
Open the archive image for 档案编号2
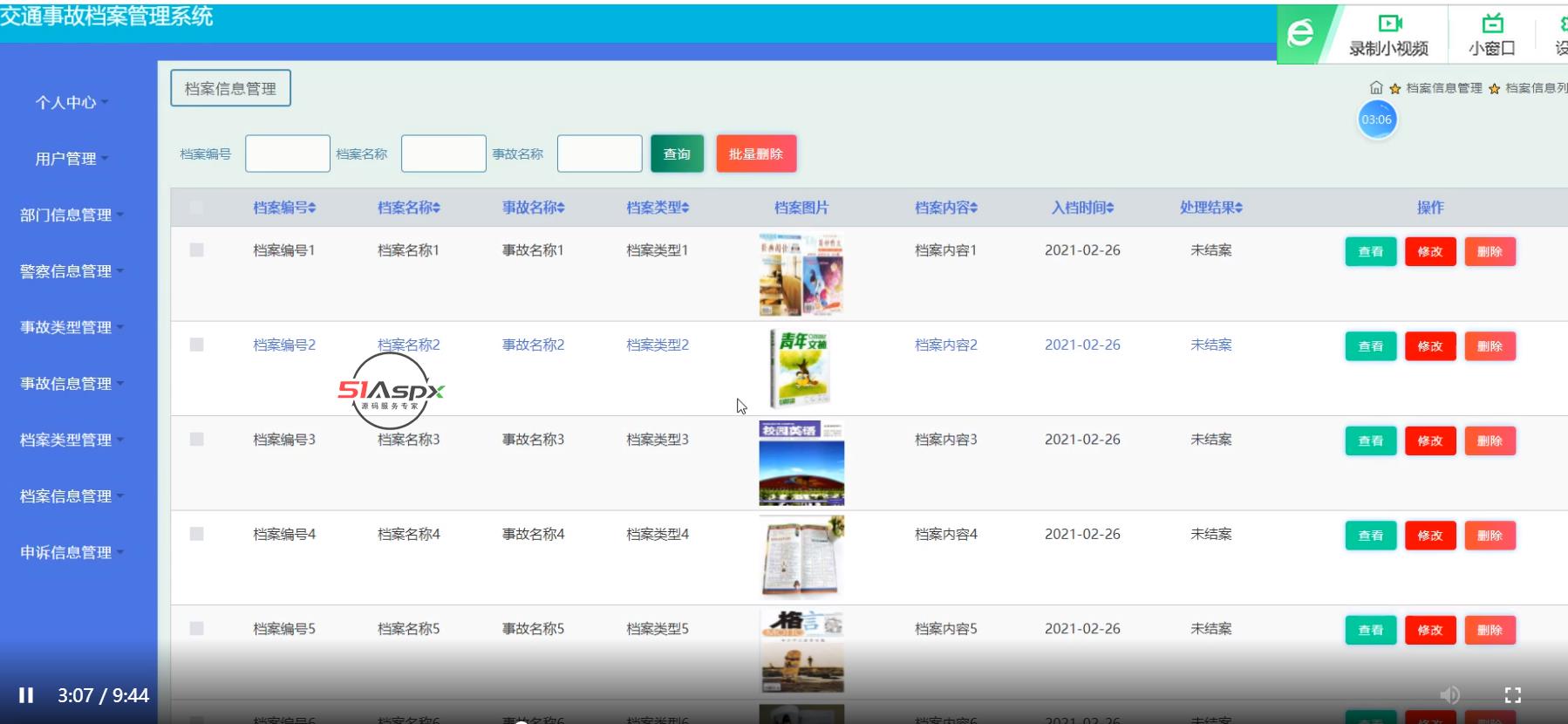(801, 369)
